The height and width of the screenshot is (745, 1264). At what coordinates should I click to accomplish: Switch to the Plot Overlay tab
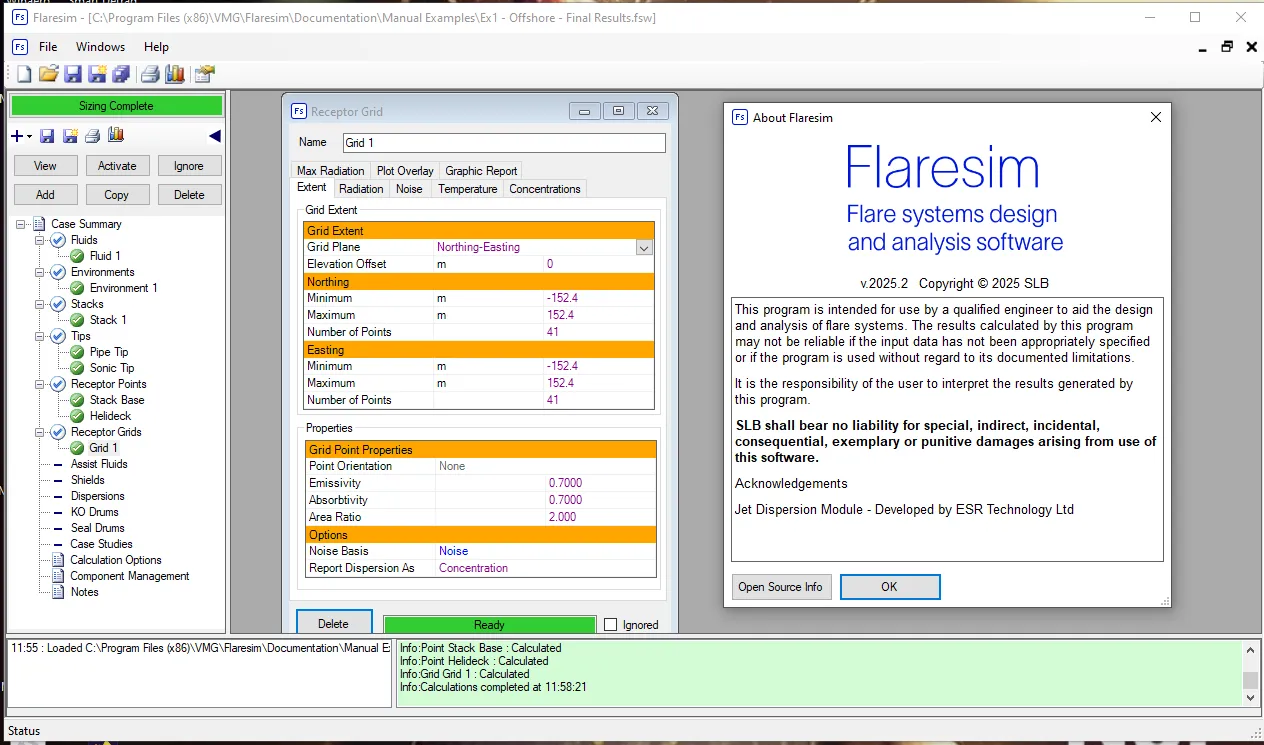[405, 171]
